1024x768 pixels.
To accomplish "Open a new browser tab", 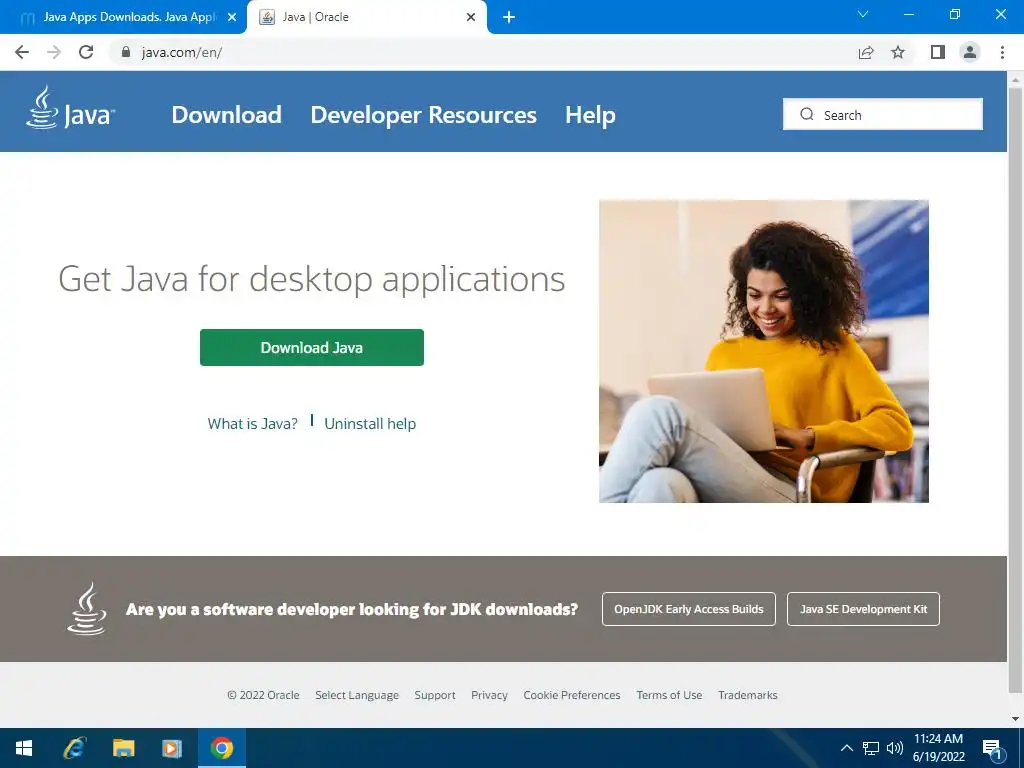I will tap(509, 18).
